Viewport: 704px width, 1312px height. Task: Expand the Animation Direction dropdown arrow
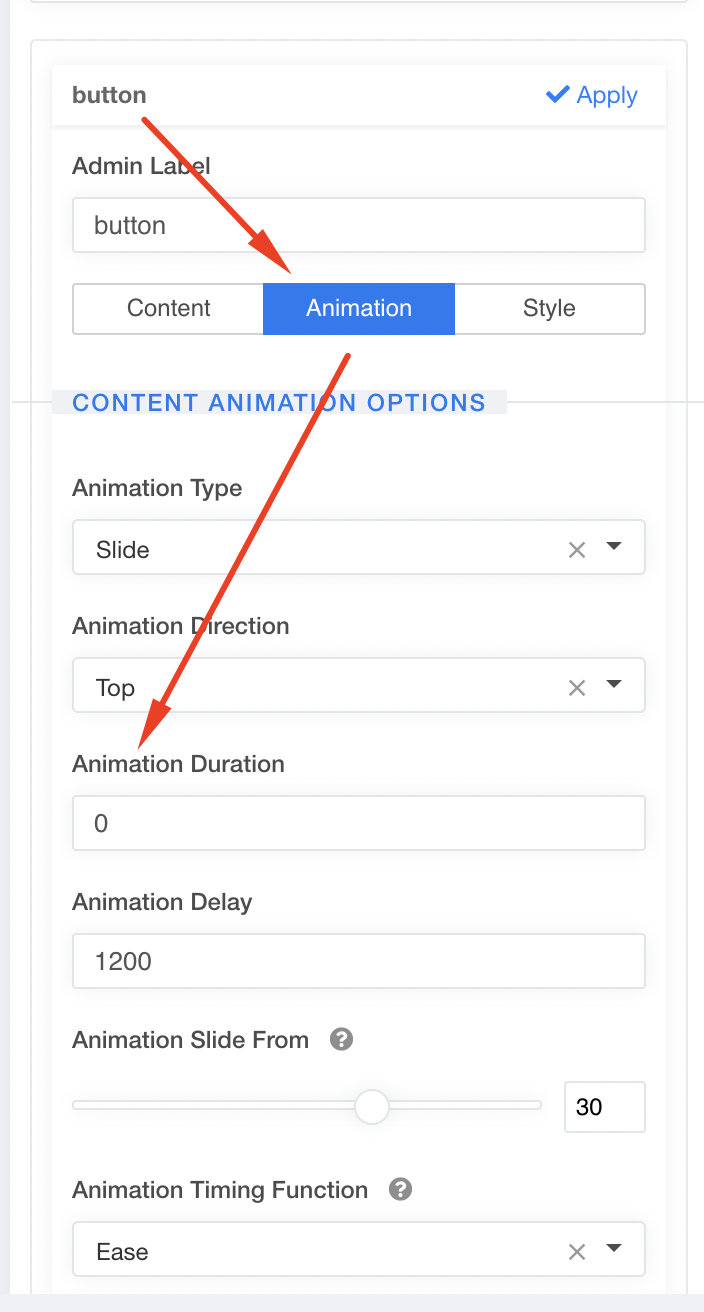tap(615, 686)
